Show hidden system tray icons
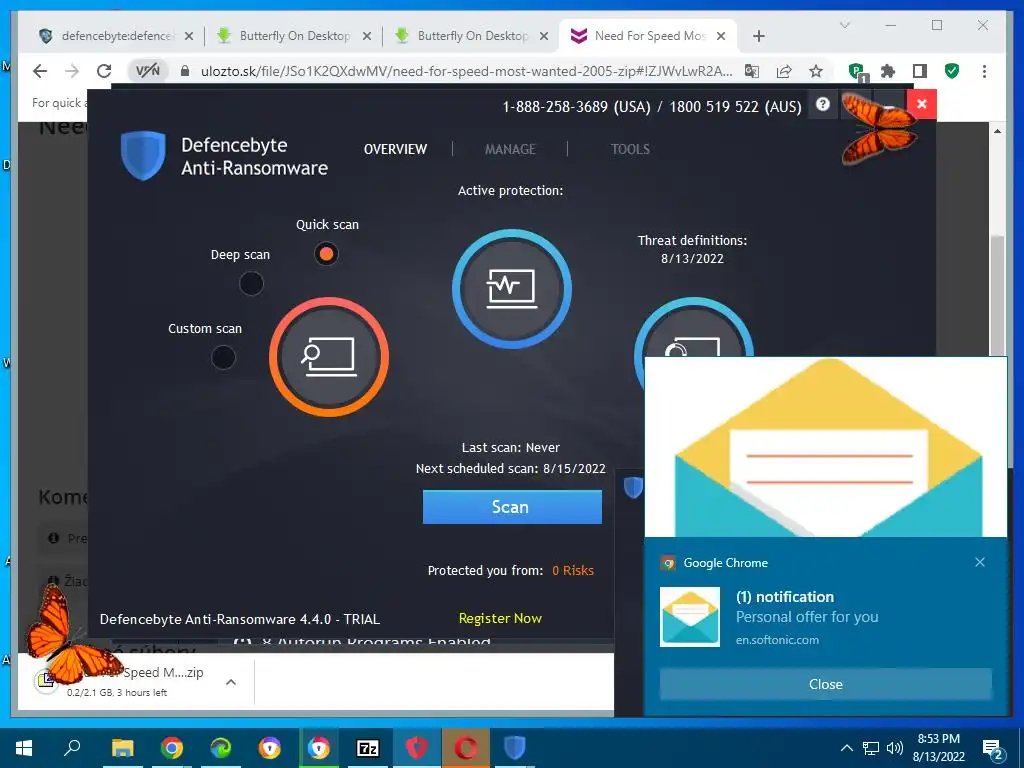The image size is (1024, 768). coord(846,748)
